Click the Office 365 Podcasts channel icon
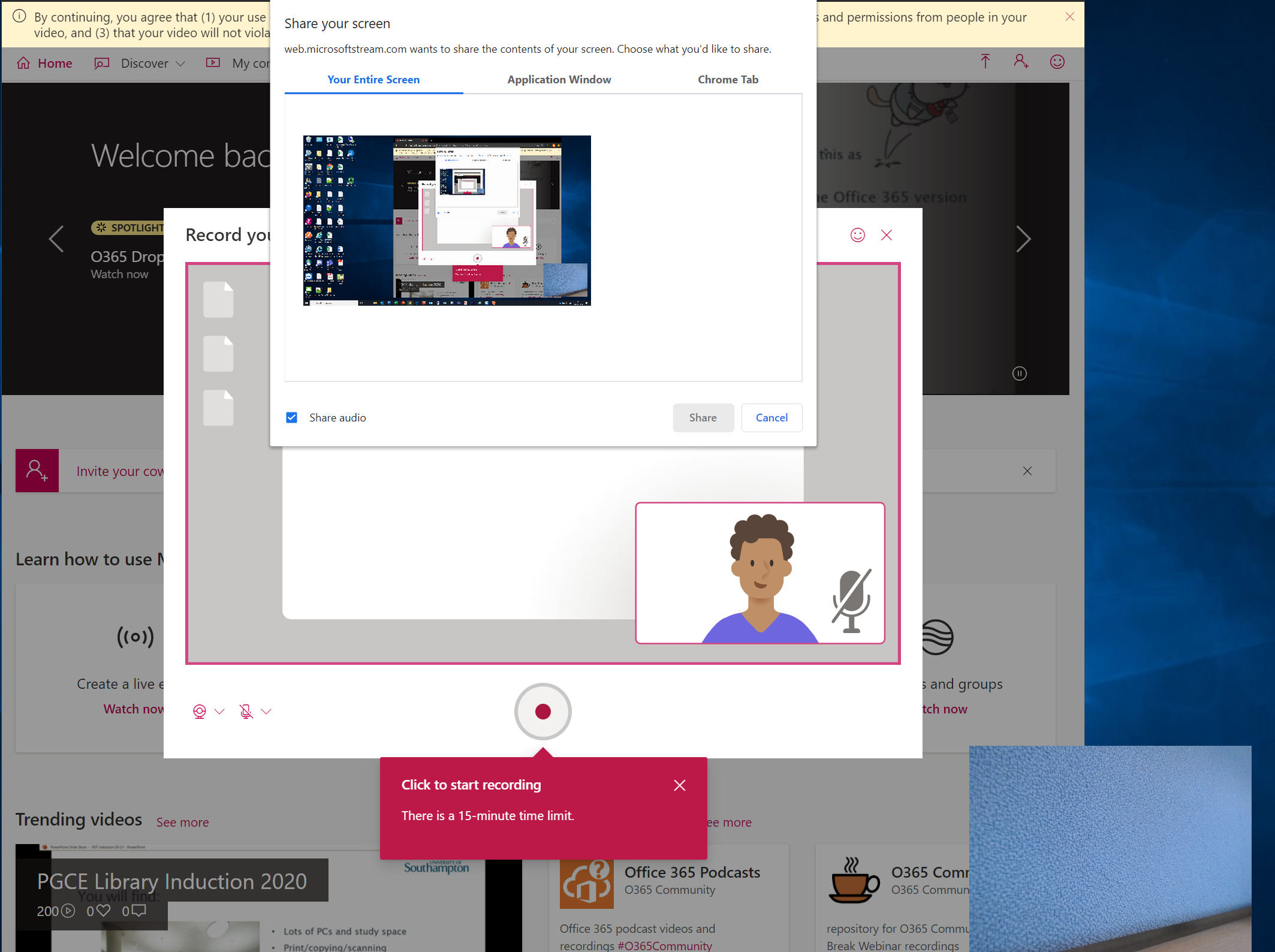Image resolution: width=1275 pixels, height=952 pixels. click(x=587, y=883)
